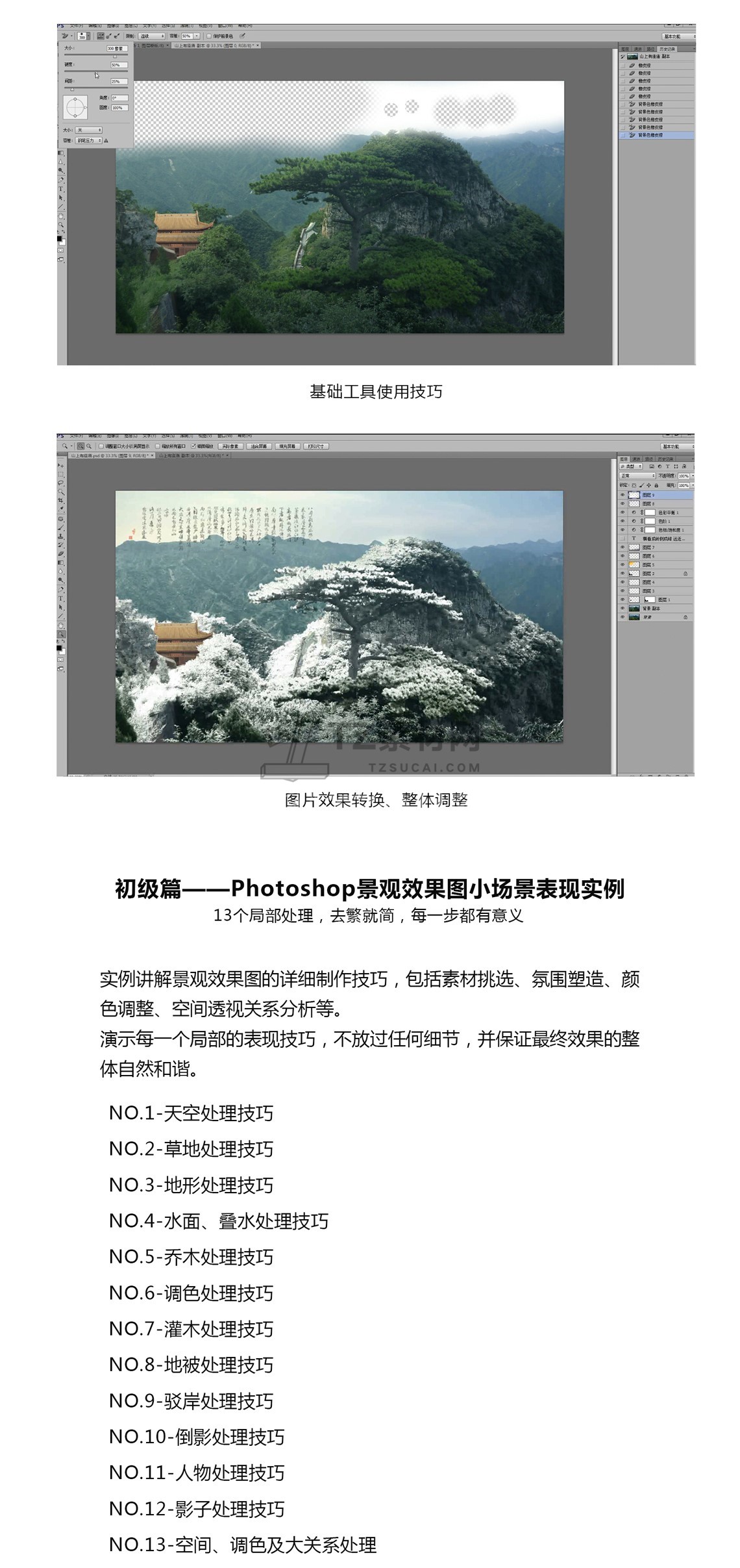Viewport: 740px width, 1568px height.
Task: Select the Hand tool in lower toolbox
Action: 61,625
